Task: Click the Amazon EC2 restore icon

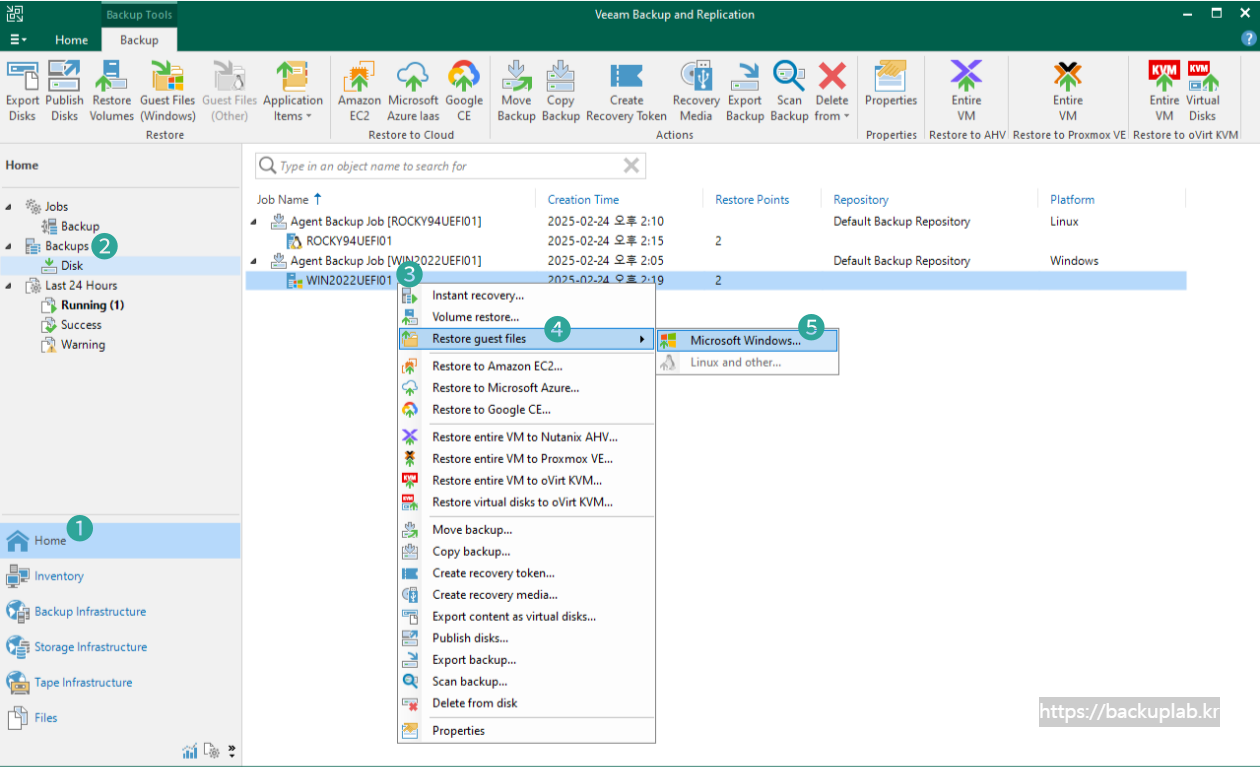Action: 359,91
